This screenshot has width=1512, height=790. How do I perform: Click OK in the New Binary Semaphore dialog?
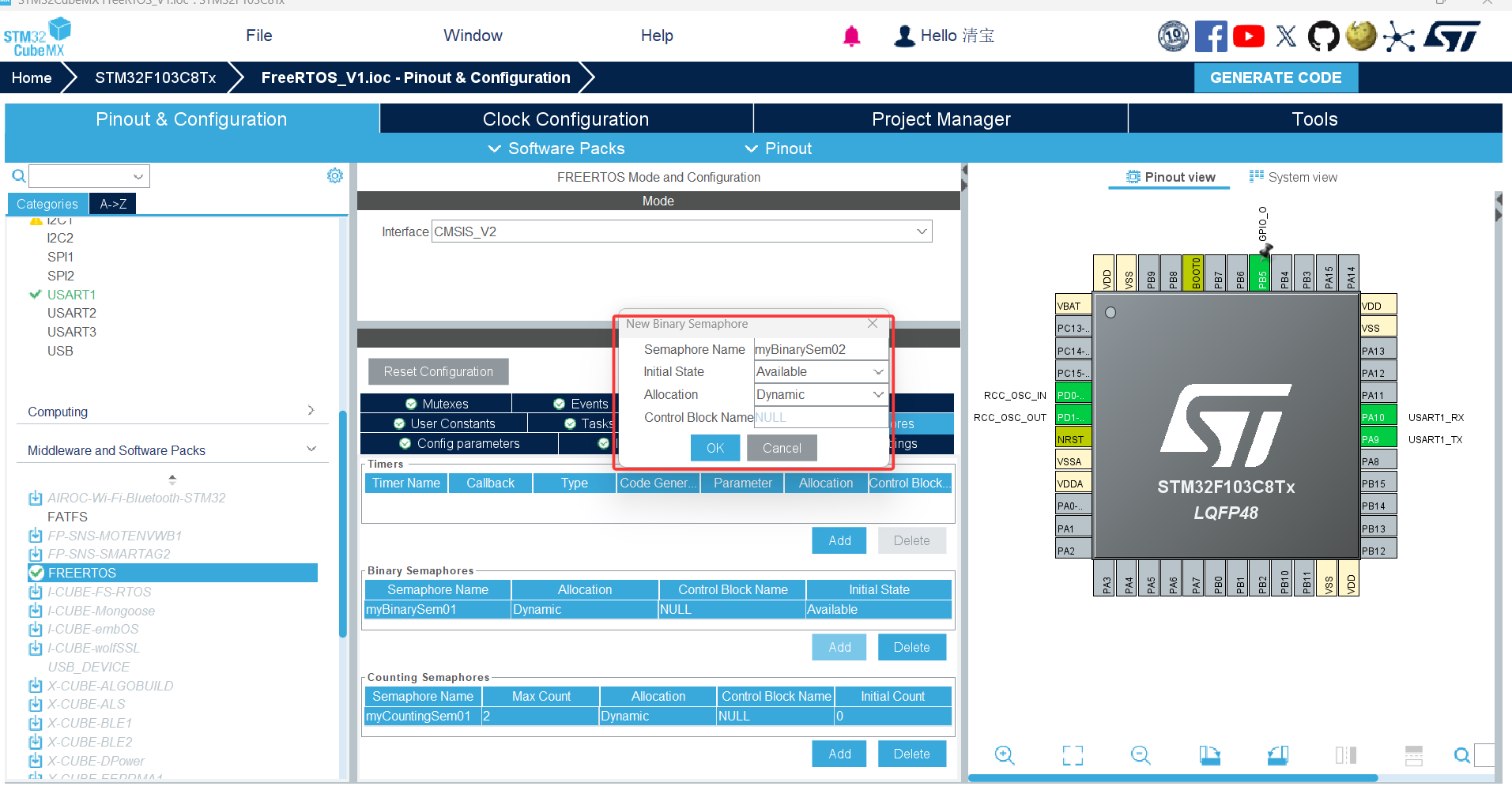715,448
